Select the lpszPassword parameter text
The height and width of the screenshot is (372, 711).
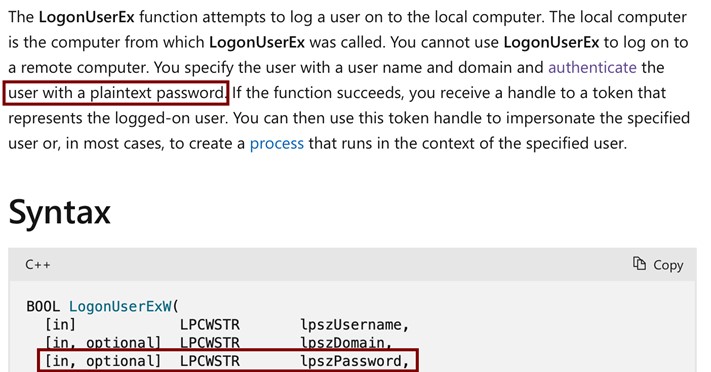[x=355, y=361]
